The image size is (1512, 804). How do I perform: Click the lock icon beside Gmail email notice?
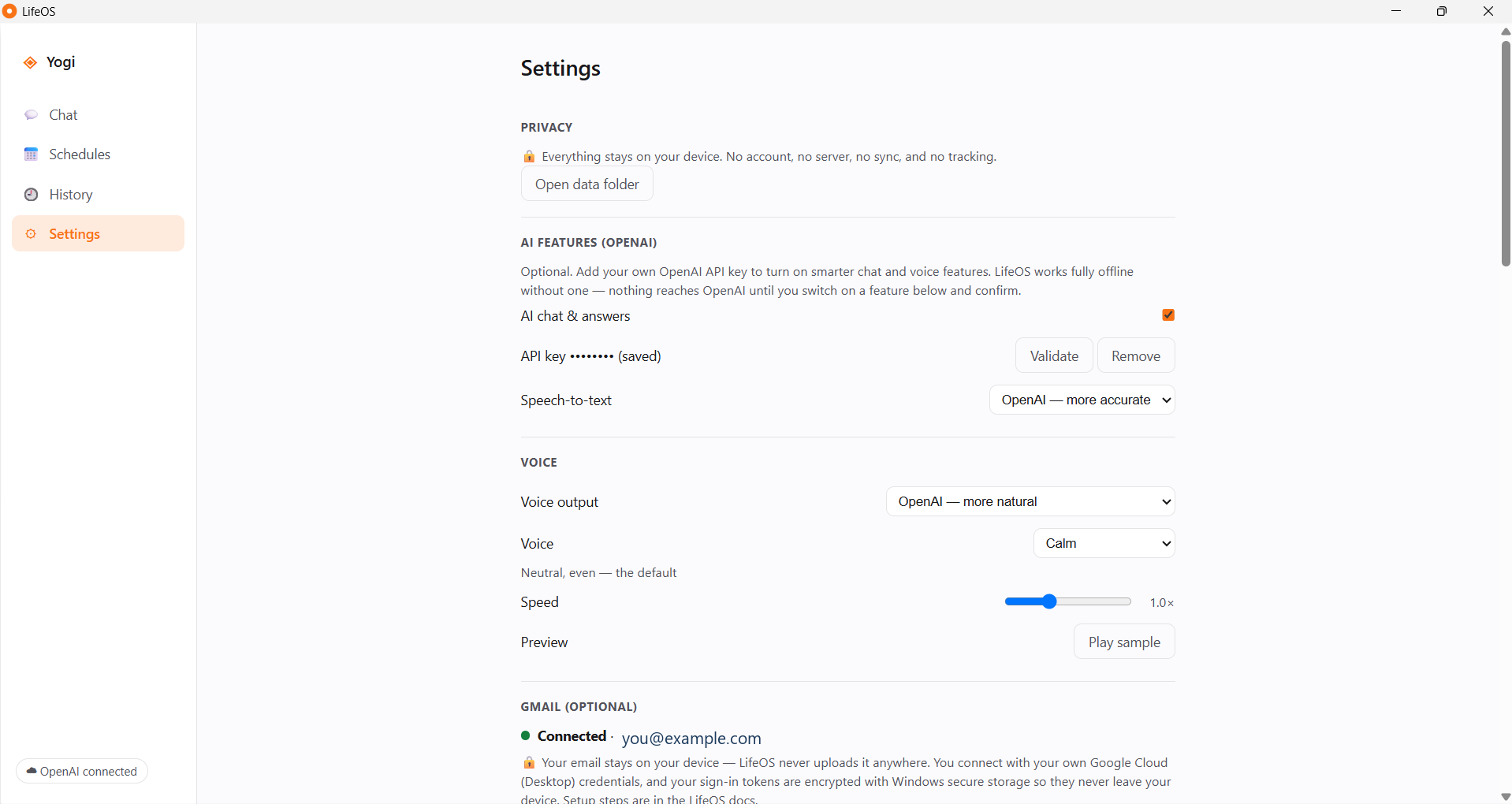pos(529,763)
